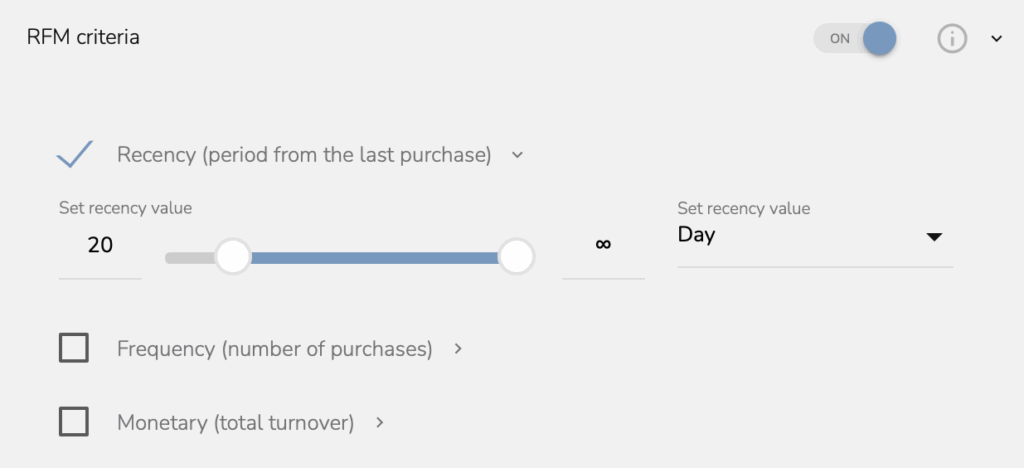1024x468 pixels.
Task: Click the left handle of the recency slider
Action: [x=233, y=257]
